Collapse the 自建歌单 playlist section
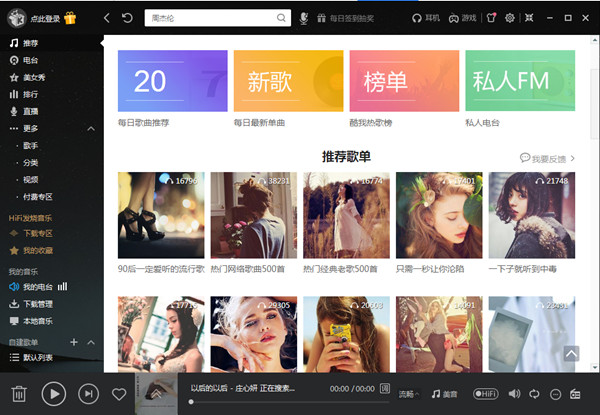 tap(91, 342)
